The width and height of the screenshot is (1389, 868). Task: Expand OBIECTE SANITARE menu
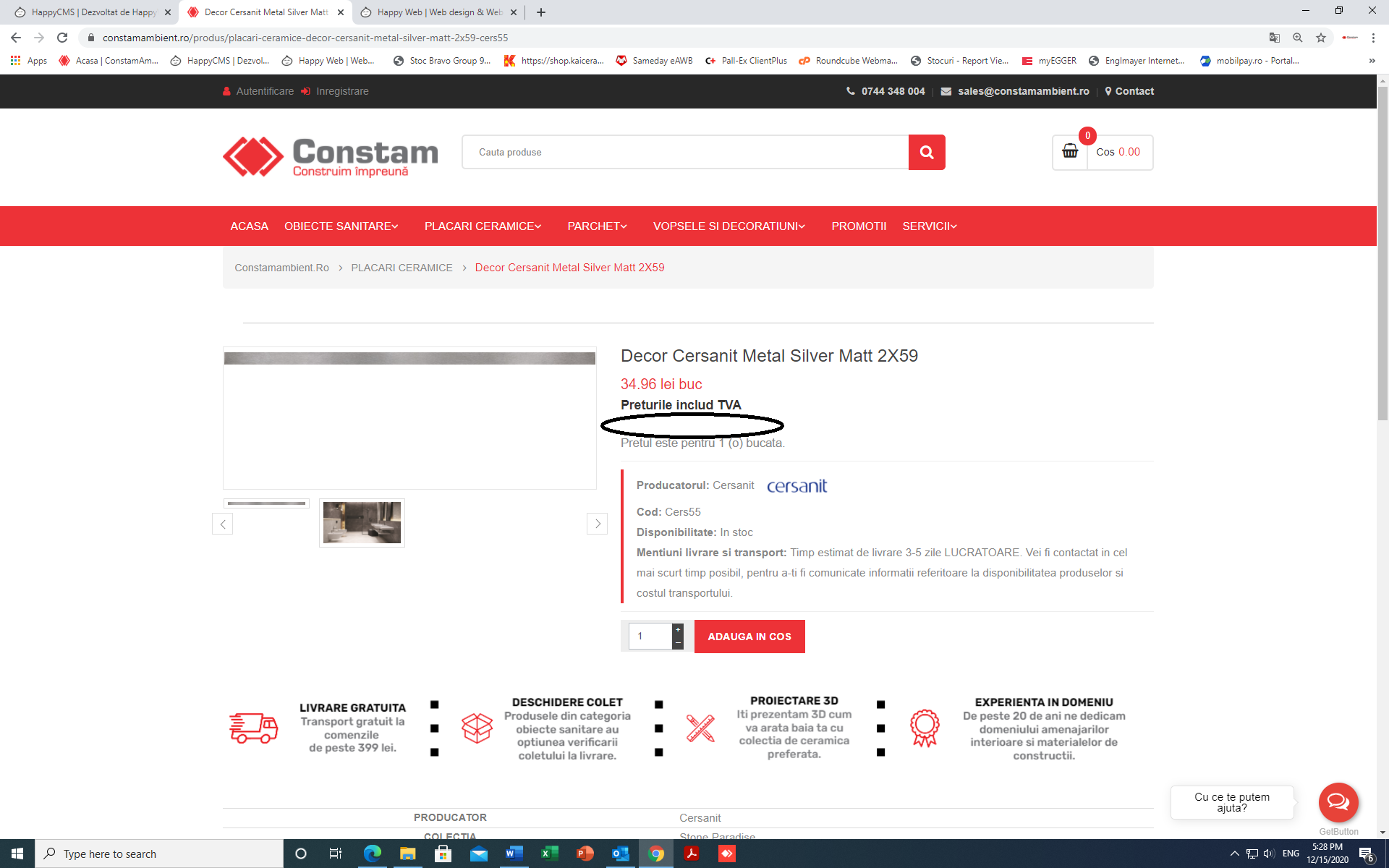pos(341,226)
